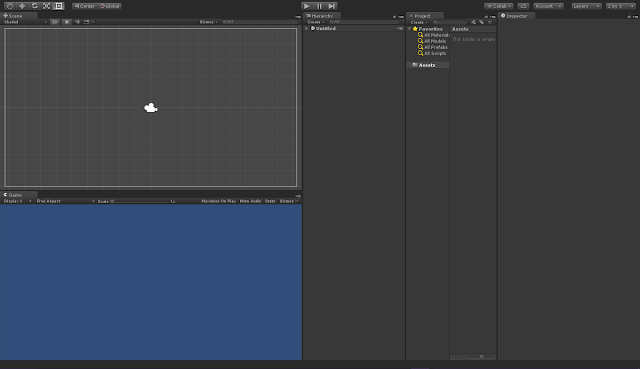Open the Shaded draw mode dropdown
Image resolution: width=640 pixels, height=369 pixels.
(25, 22)
